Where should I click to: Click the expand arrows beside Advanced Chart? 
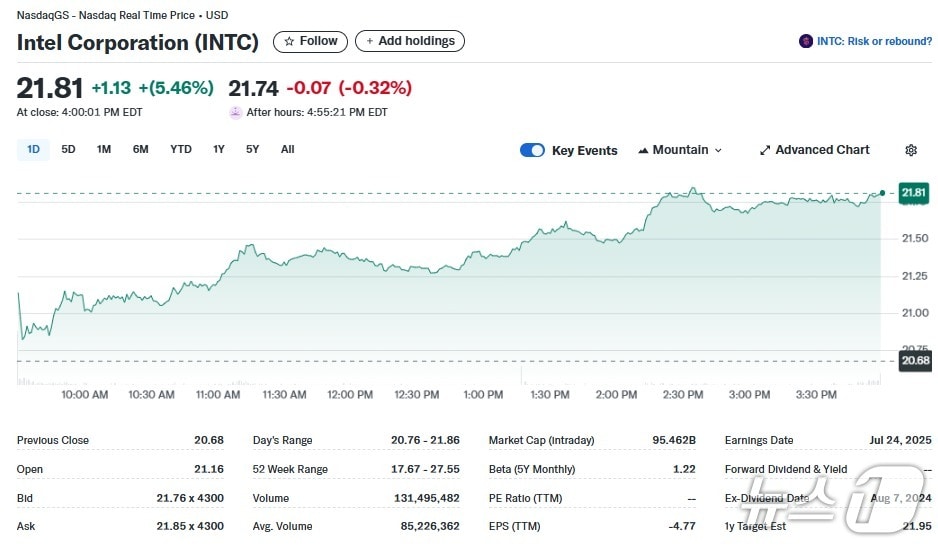click(765, 150)
